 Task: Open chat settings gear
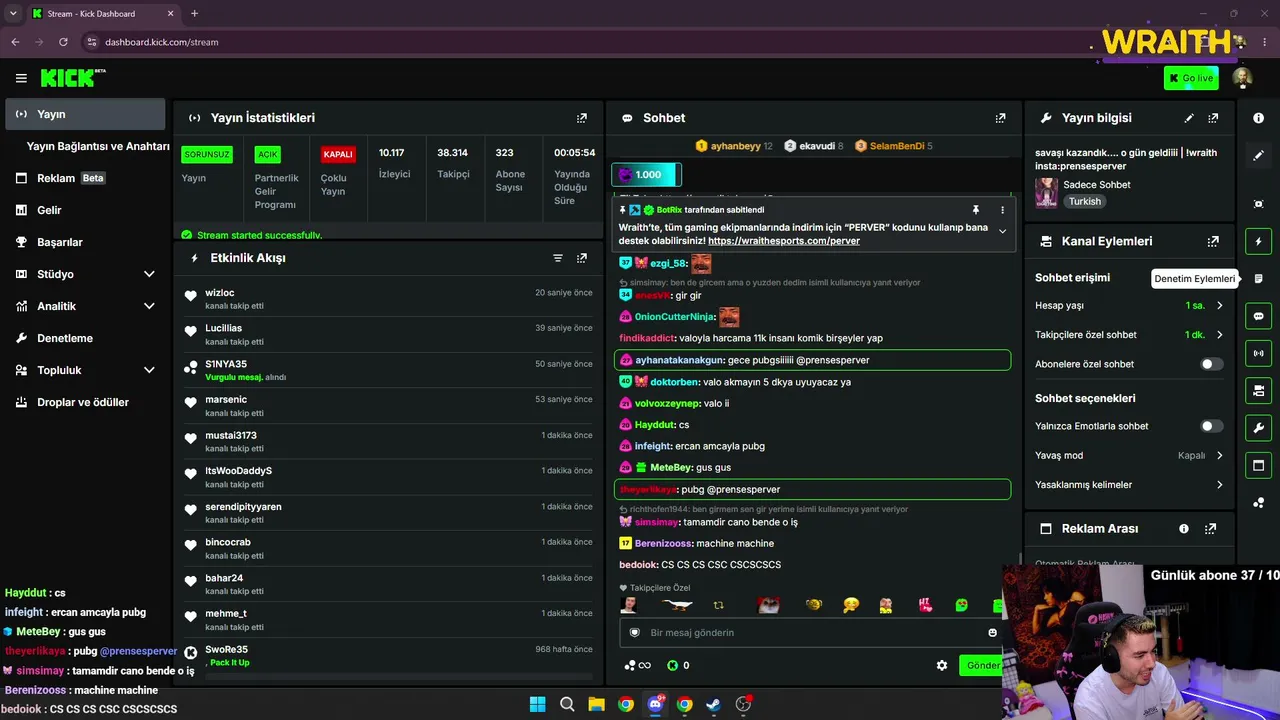942,665
